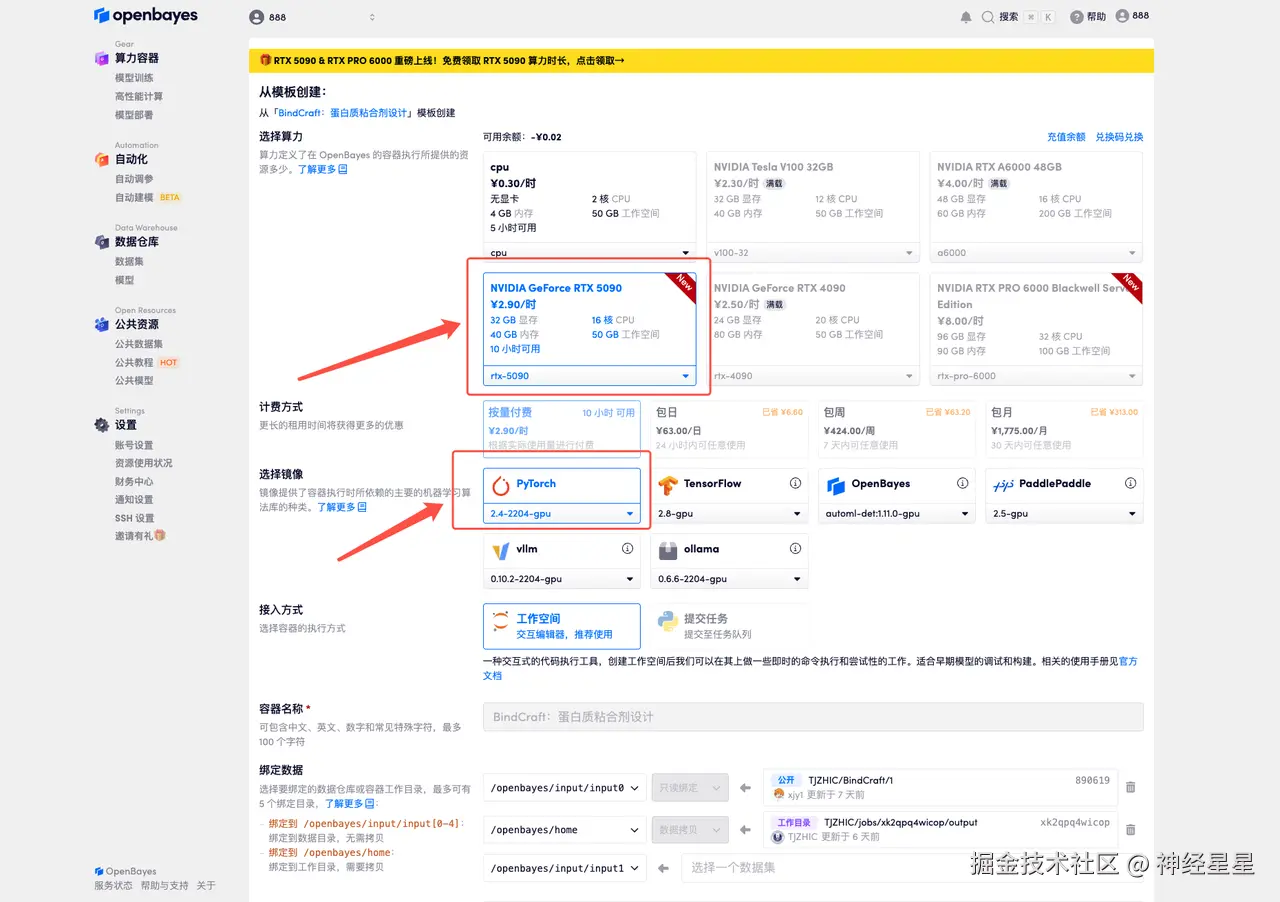
Task: Go to 邀请有礼 in sidebar
Action: click(140, 536)
